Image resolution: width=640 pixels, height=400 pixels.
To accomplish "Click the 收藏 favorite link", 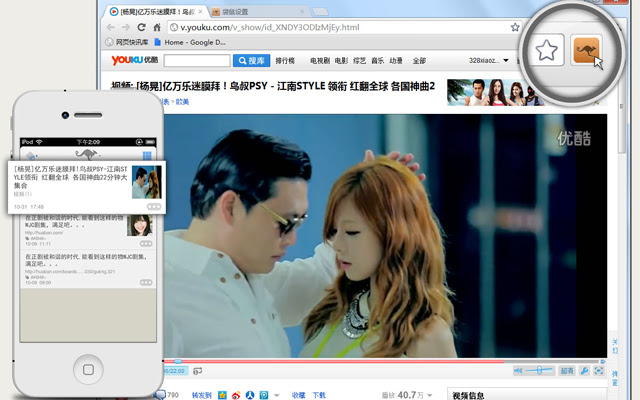I will click(298, 395).
